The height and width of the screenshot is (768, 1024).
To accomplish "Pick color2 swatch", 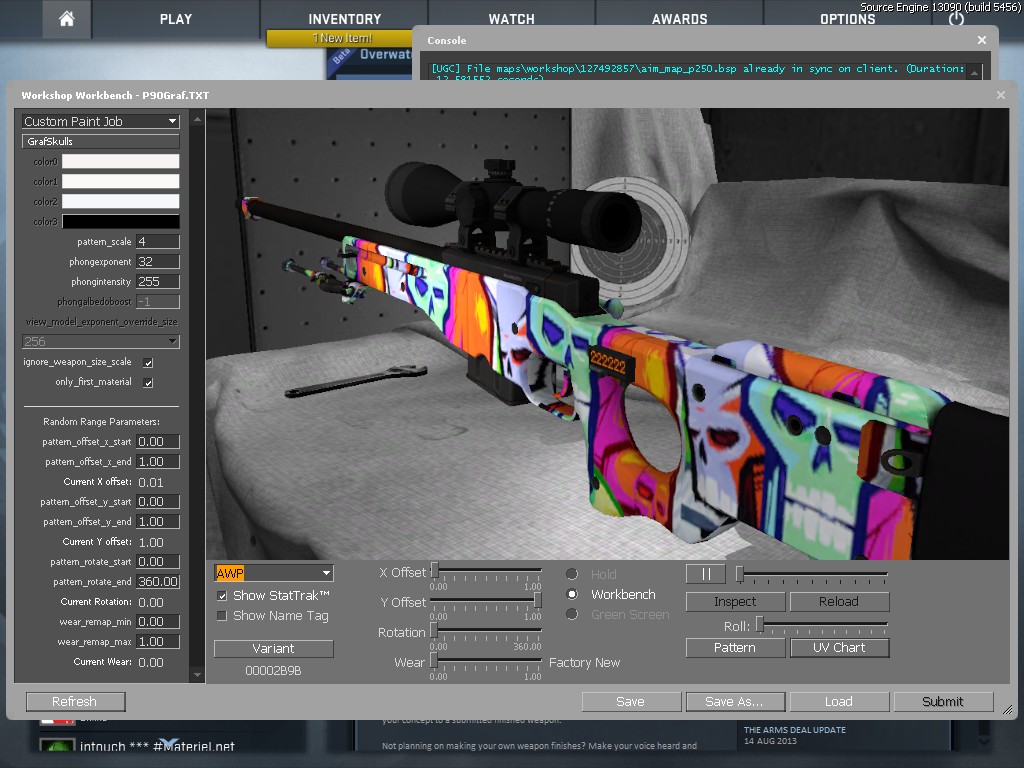I will coord(120,201).
